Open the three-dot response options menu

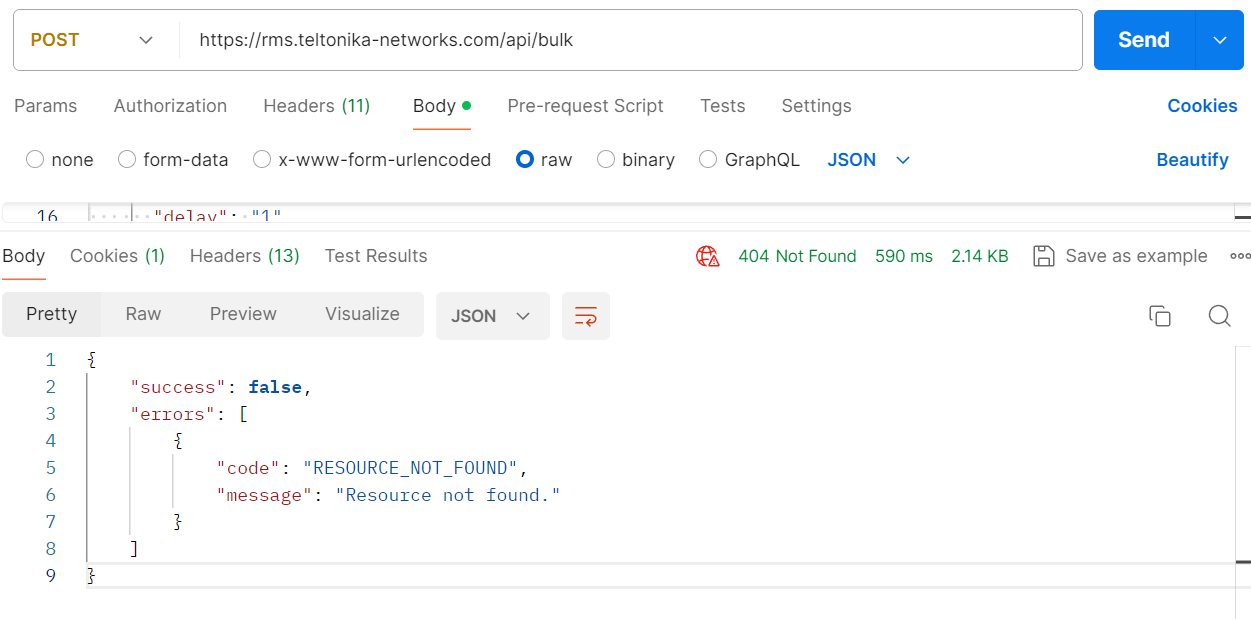pos(1240,256)
